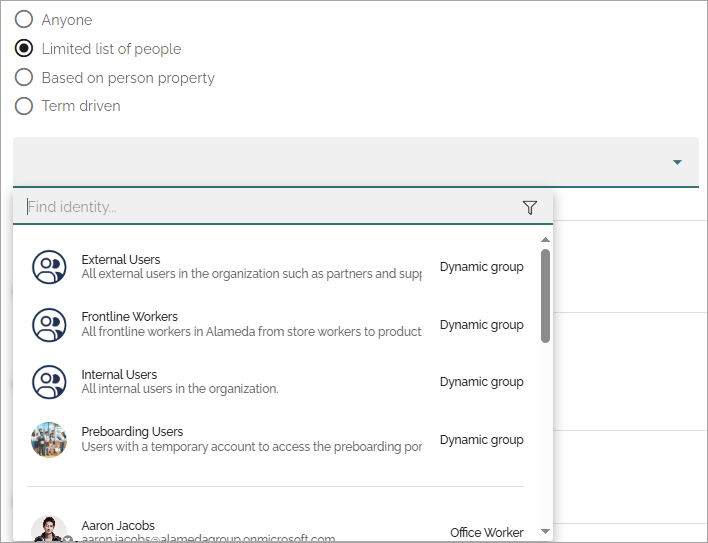Select the Anyone radio option
708x543 pixels.
(x=24, y=19)
